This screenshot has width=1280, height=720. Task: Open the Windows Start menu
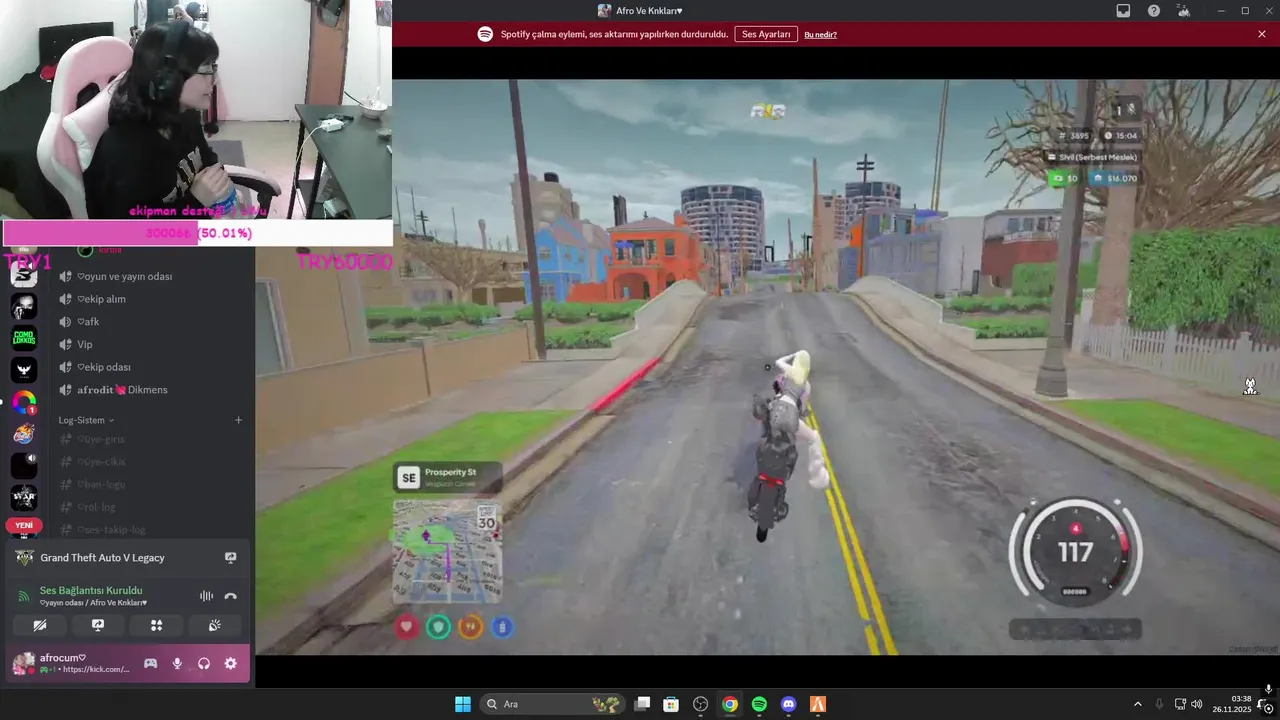click(463, 704)
